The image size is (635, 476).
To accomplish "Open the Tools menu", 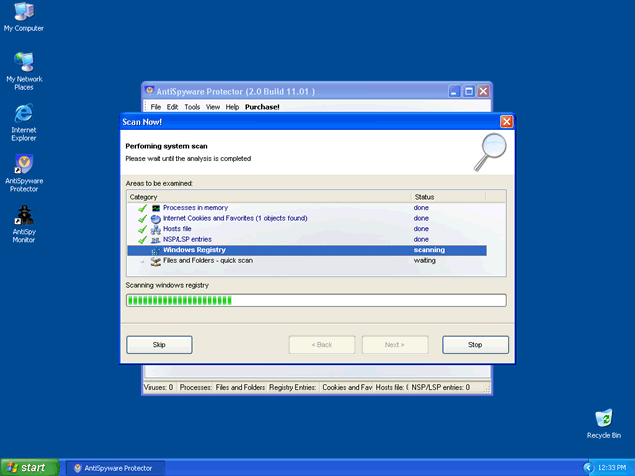I will coord(192,107).
